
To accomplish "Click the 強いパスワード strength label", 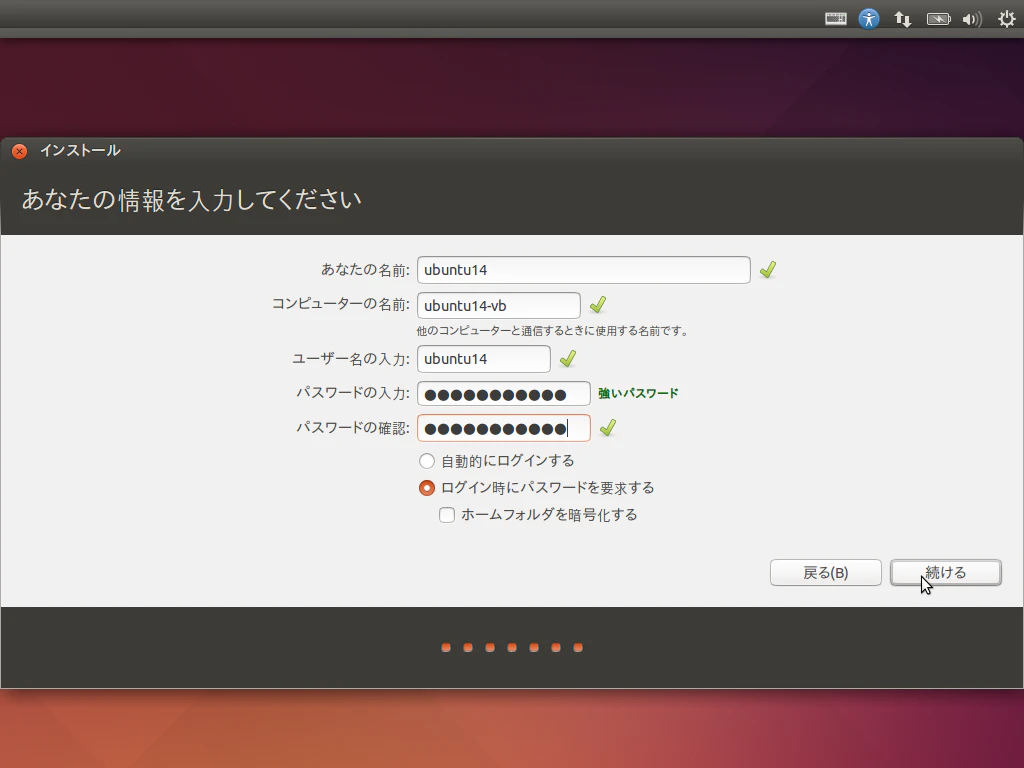I will point(638,393).
